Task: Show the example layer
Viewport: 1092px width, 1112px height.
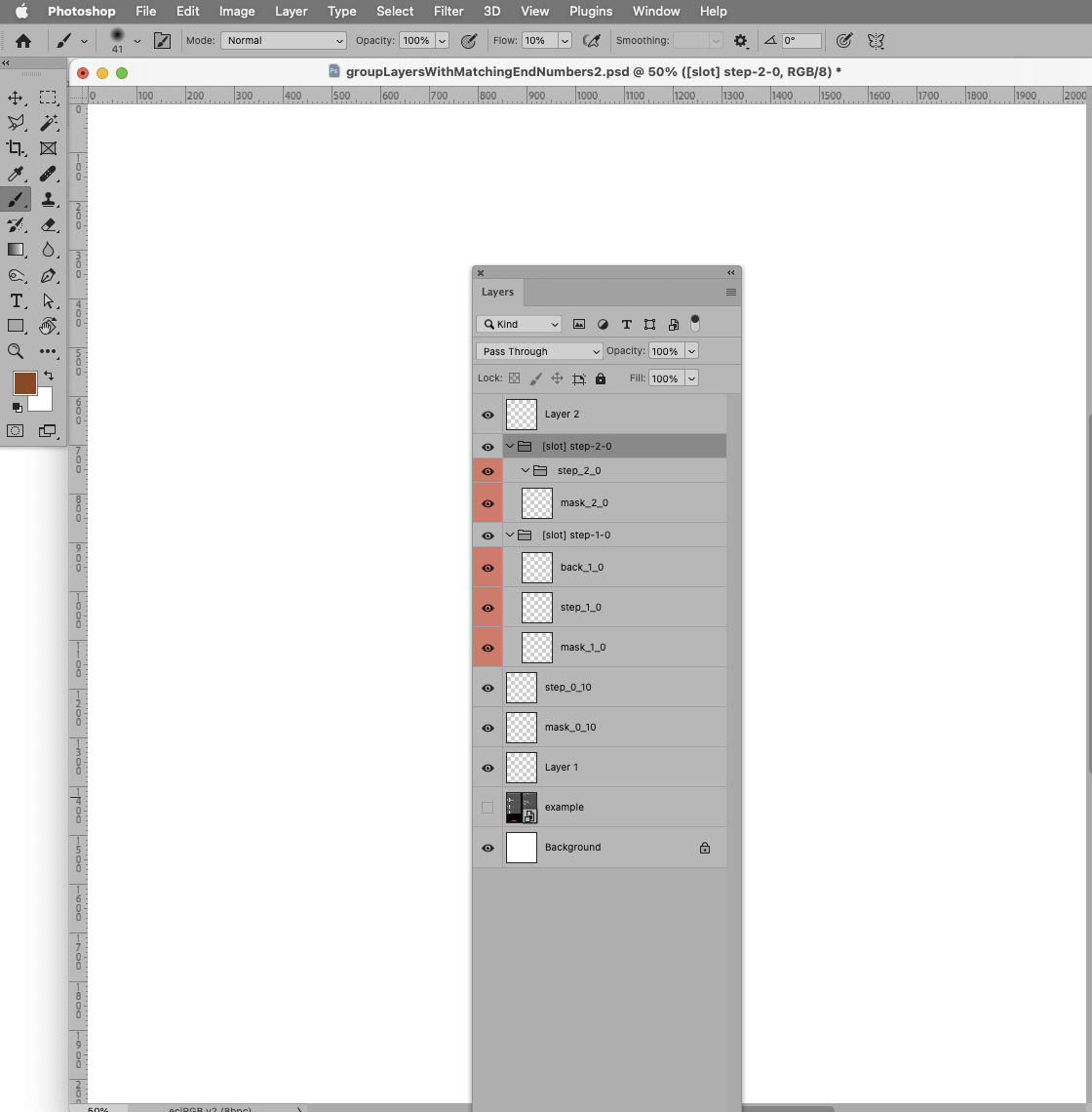Action: coord(487,807)
